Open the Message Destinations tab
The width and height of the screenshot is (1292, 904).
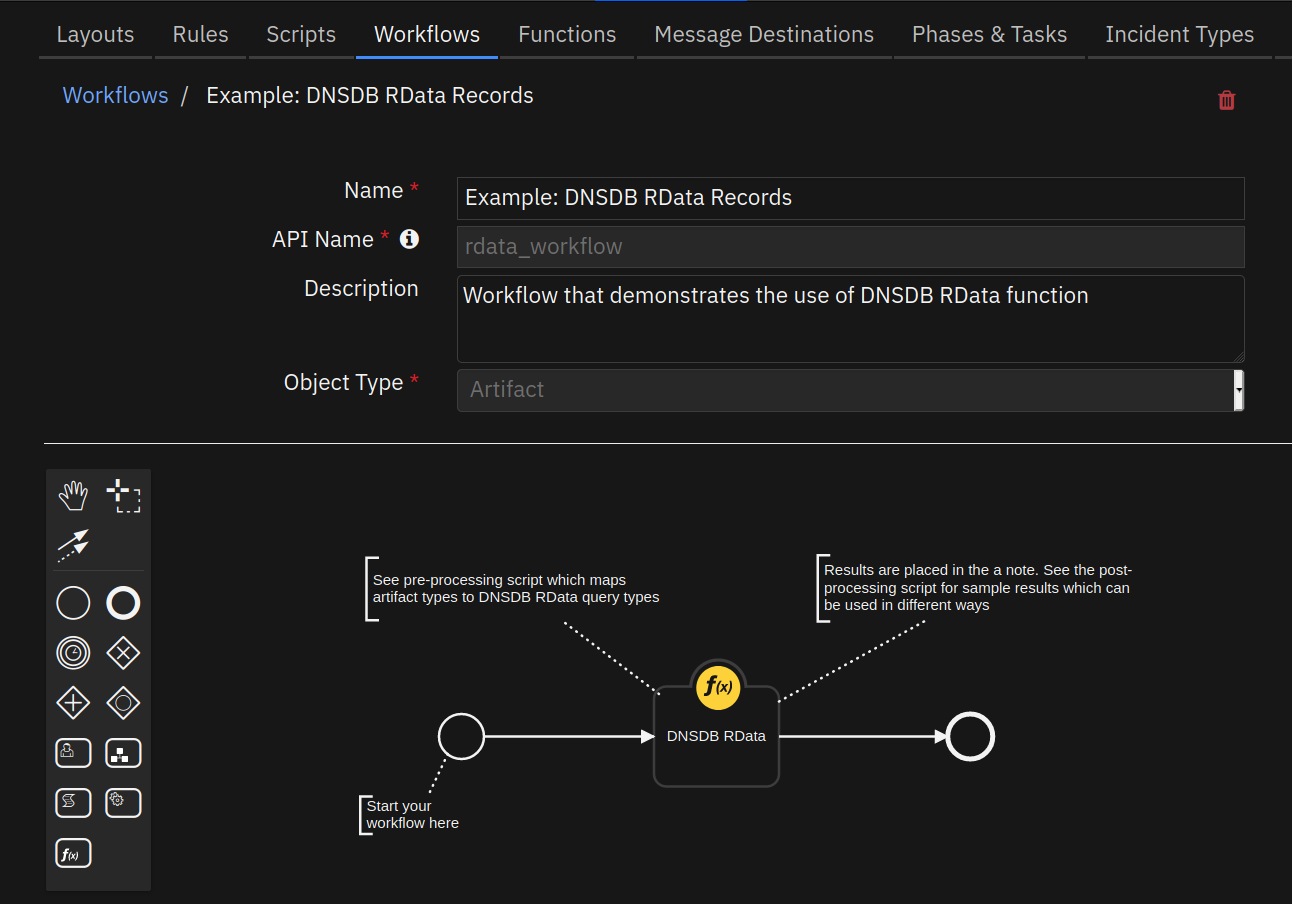pos(764,34)
